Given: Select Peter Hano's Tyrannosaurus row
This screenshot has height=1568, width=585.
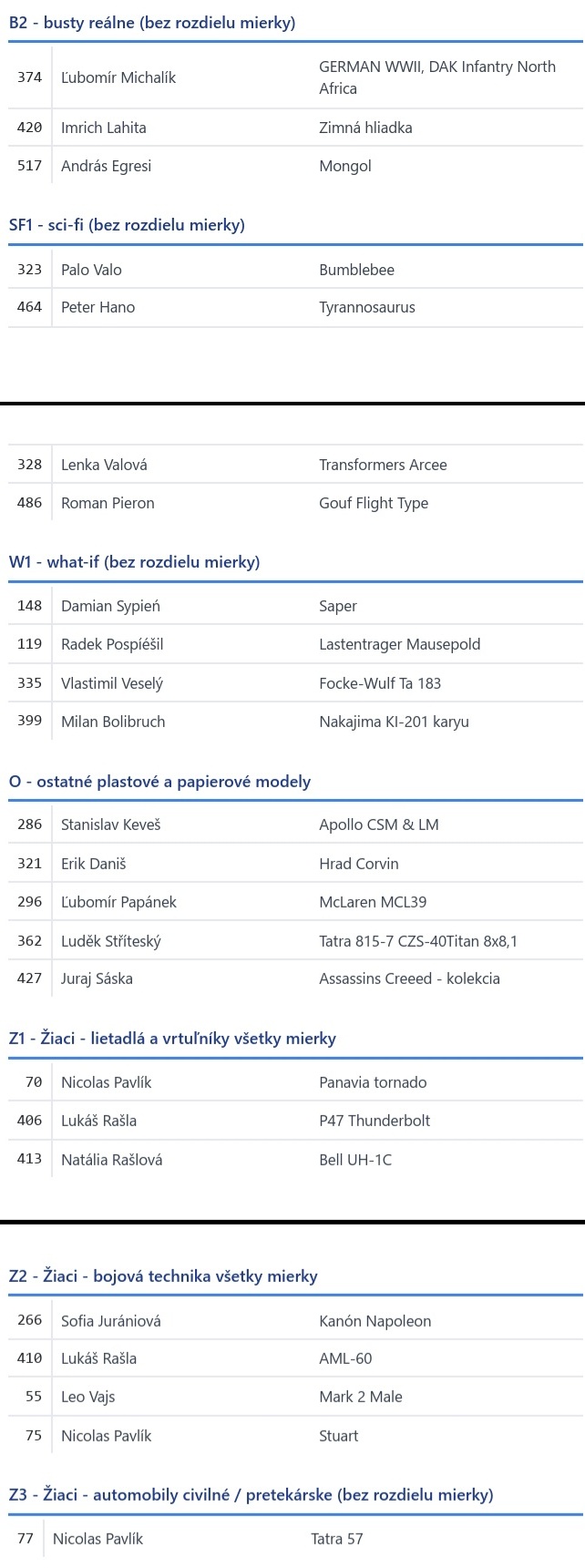Looking at the screenshot, I should 295,307.
